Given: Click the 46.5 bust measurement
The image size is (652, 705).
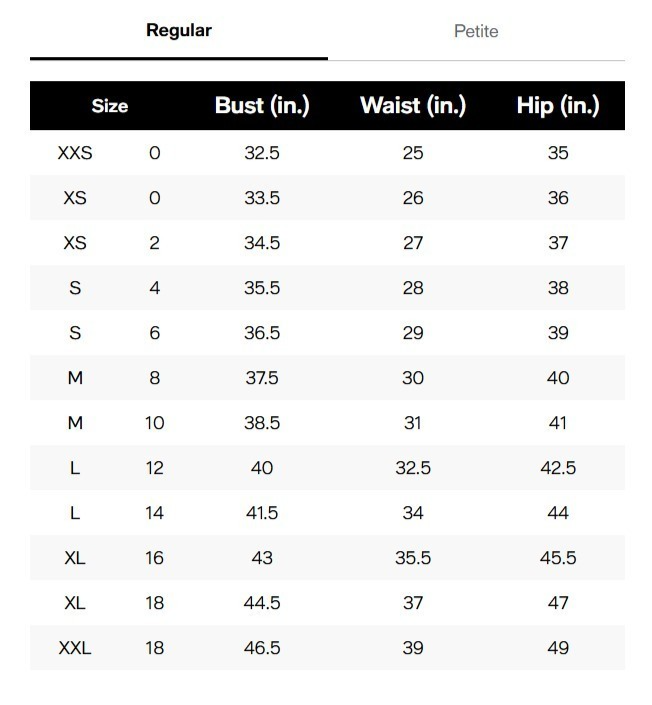Looking at the screenshot, I should coord(262,648).
